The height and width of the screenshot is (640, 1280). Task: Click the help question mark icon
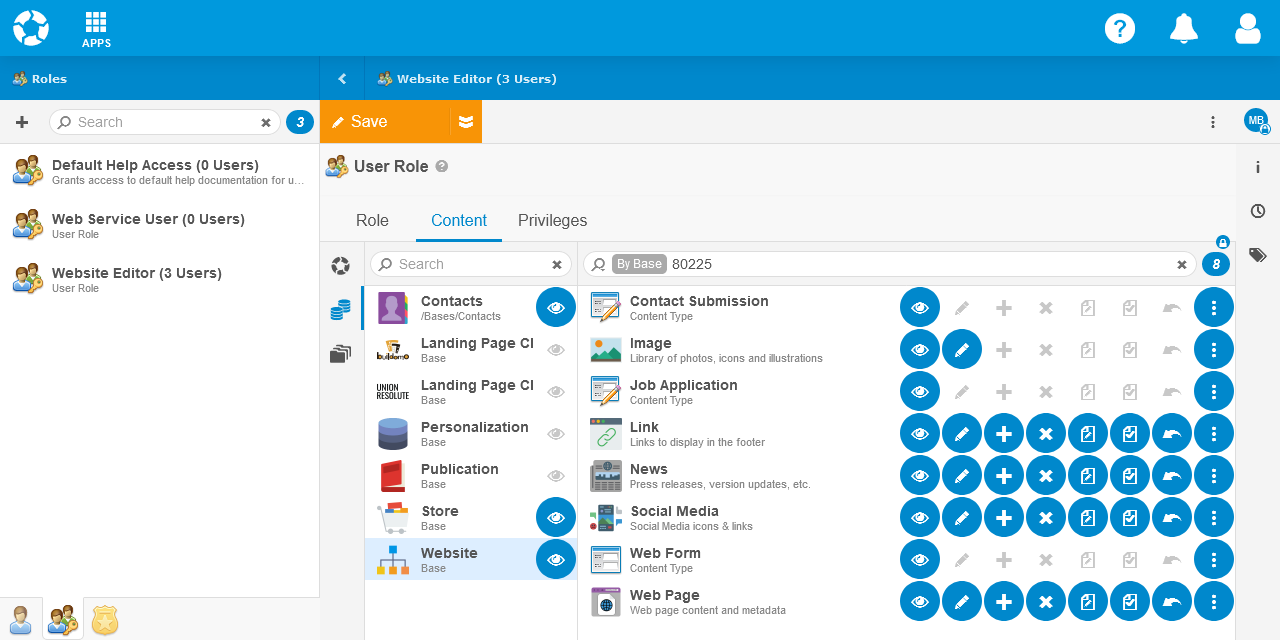[x=1120, y=28]
